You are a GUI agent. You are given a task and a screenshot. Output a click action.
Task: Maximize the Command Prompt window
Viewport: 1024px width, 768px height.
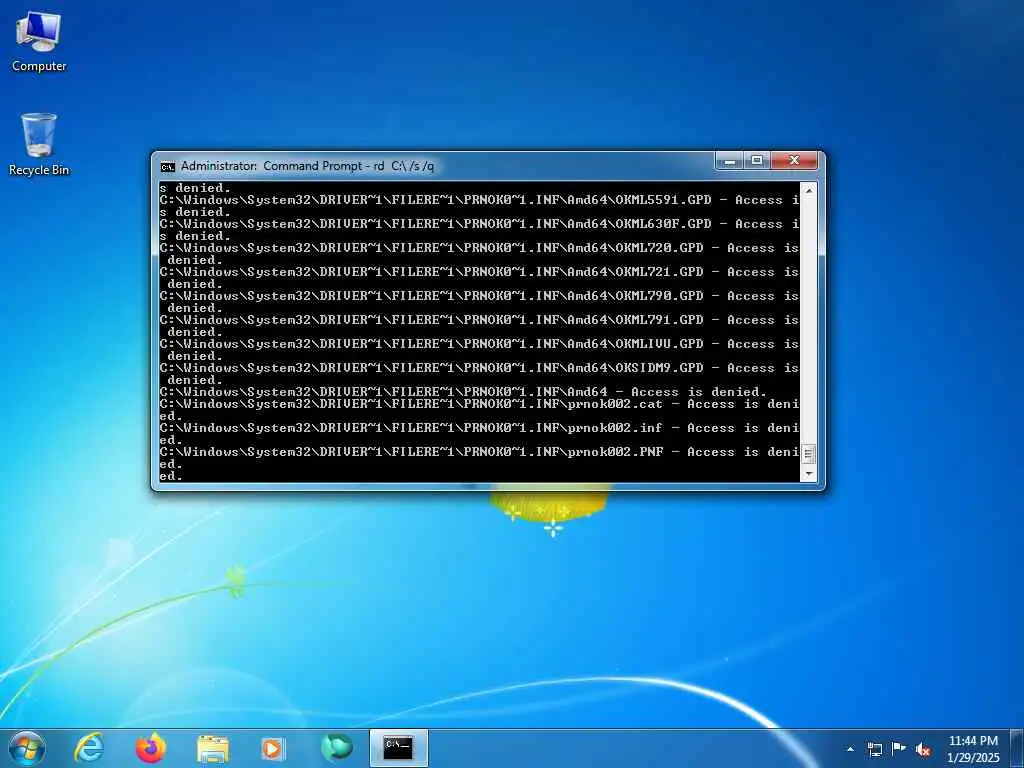757,161
